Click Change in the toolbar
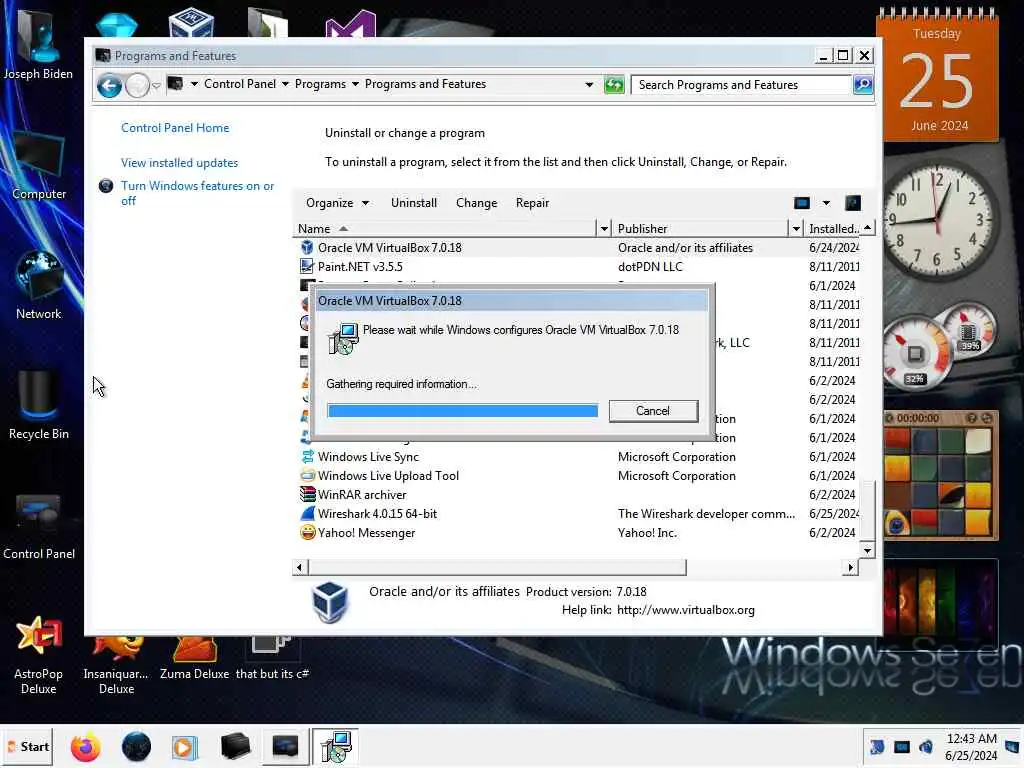This screenshot has height=768, width=1024. (477, 203)
